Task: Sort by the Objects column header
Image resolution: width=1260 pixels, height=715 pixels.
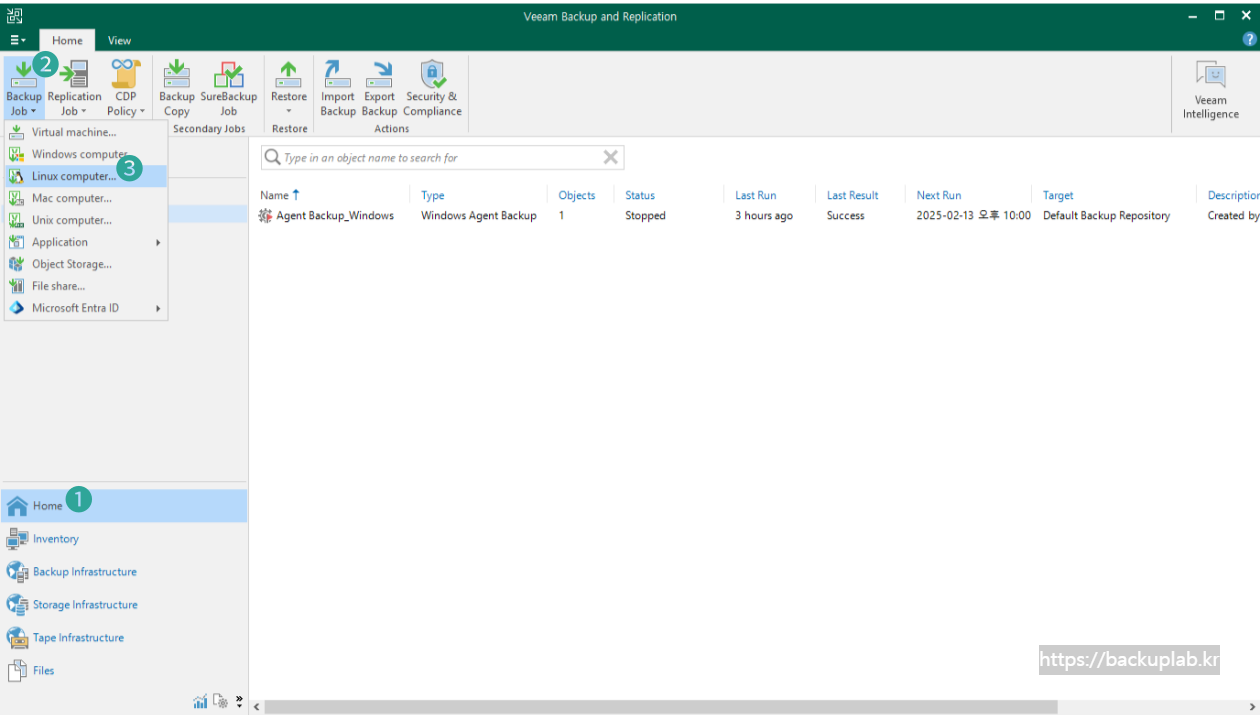Action: 577,195
